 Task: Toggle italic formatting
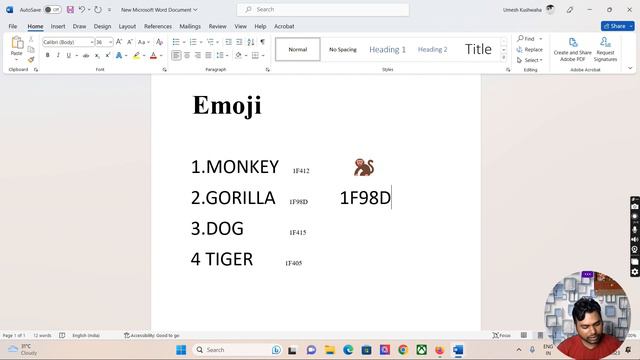point(58,55)
